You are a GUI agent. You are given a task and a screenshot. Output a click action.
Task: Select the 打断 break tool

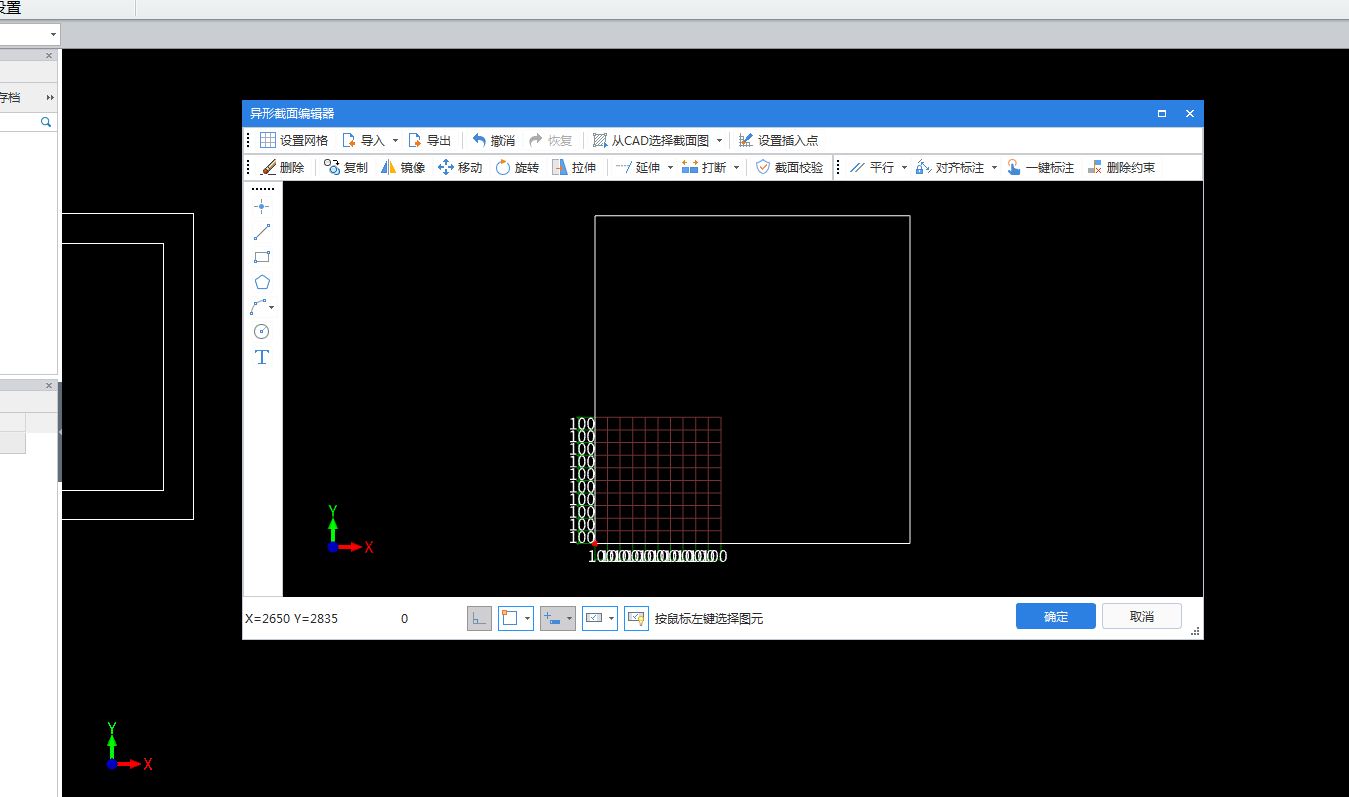point(704,167)
